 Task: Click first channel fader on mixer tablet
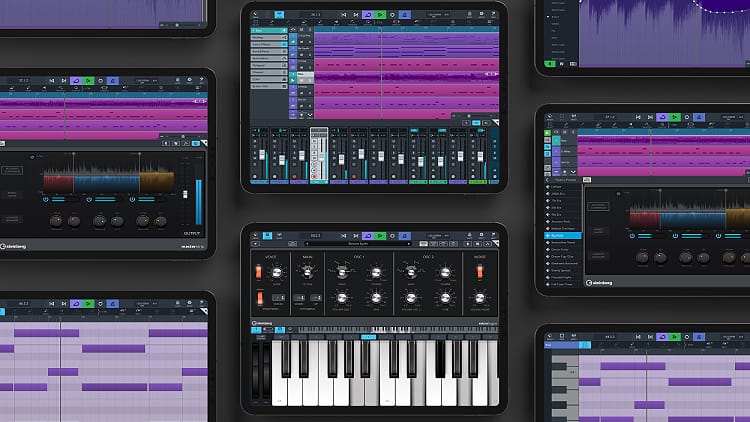pyautogui.click(x=262, y=155)
